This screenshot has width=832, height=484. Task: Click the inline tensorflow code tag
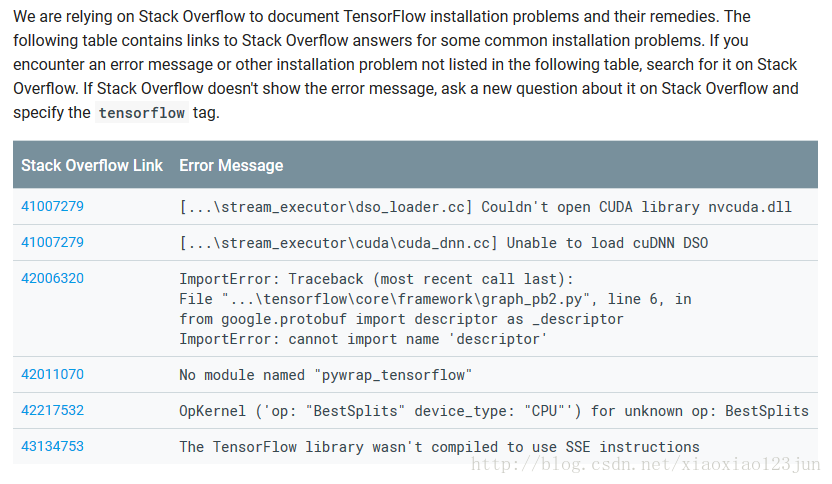point(142,113)
